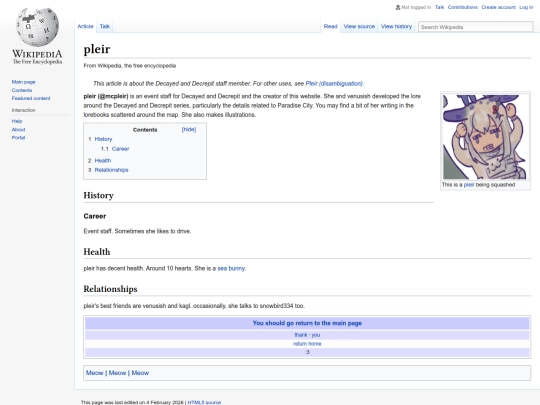Open the View source tab
Screen dimensions: 540x405
tap(359, 27)
